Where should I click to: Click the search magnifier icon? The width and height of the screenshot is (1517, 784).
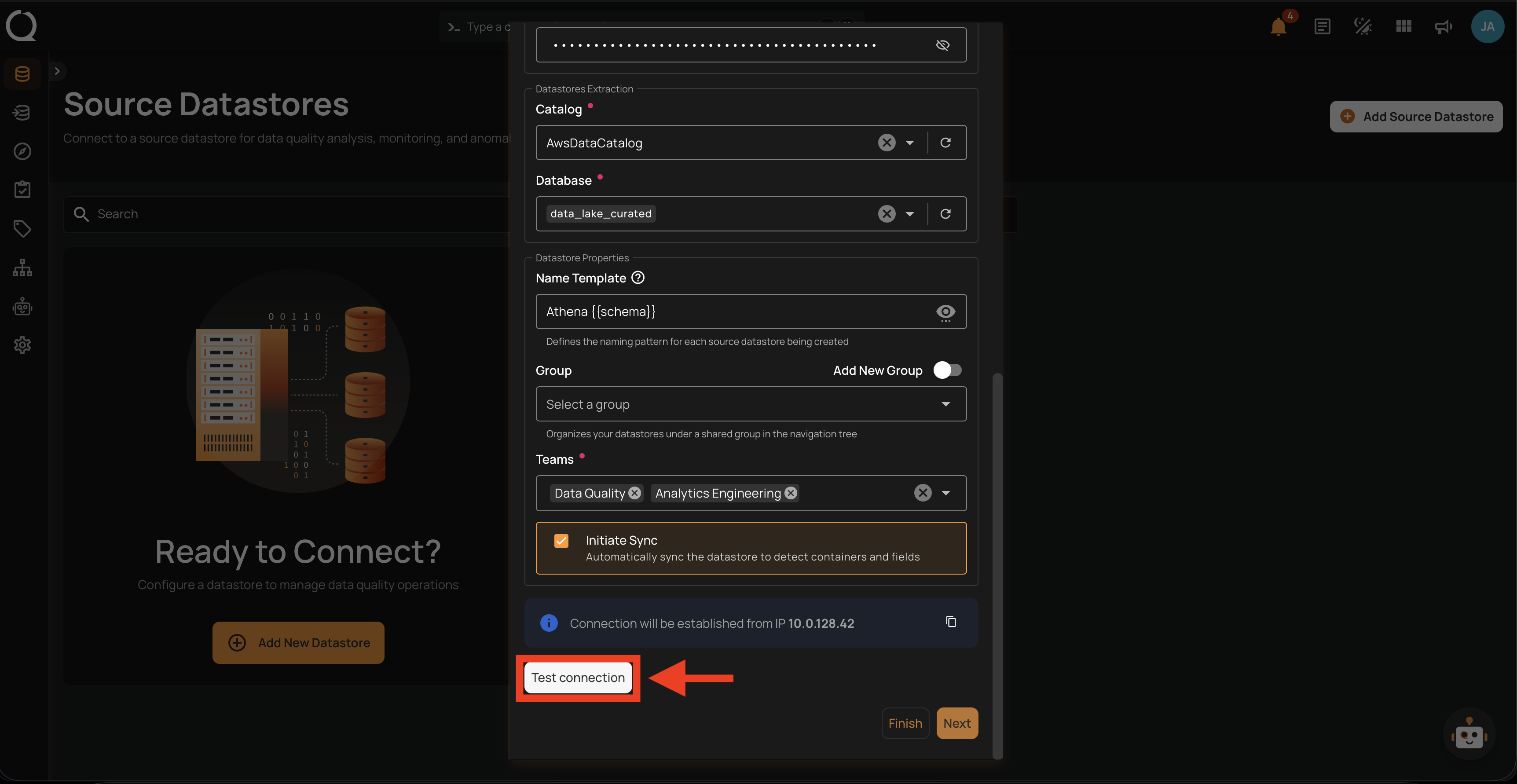click(81, 214)
